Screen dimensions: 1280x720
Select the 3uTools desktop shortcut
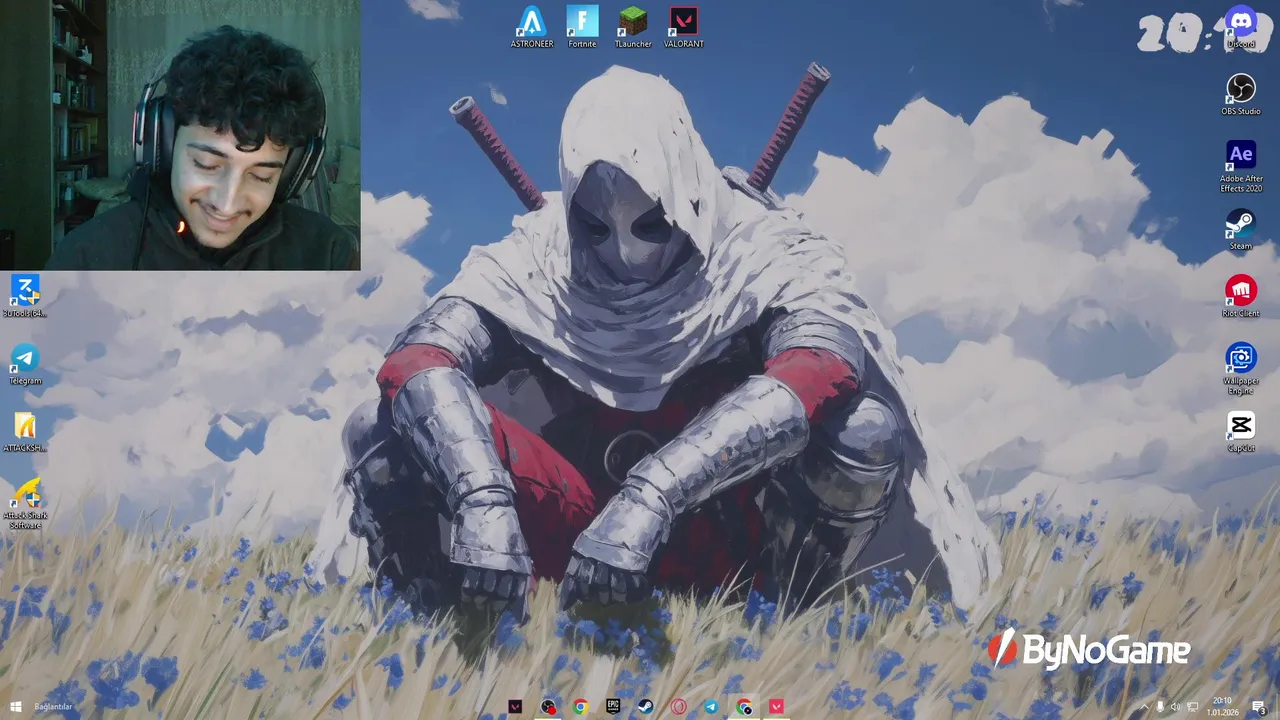(25, 296)
